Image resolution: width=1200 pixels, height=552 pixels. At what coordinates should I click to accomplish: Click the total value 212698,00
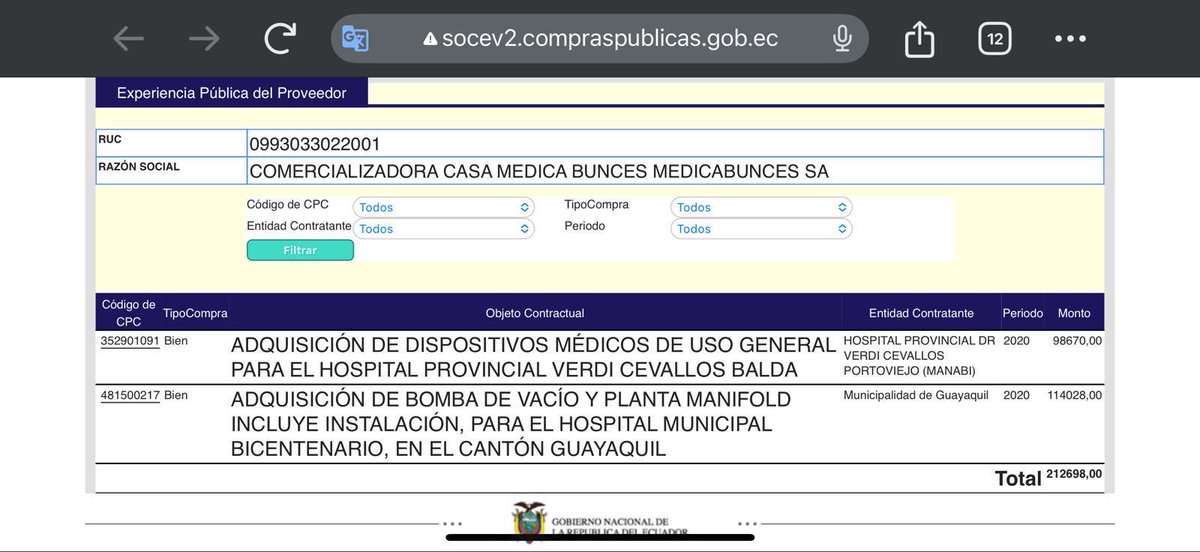[1074, 474]
